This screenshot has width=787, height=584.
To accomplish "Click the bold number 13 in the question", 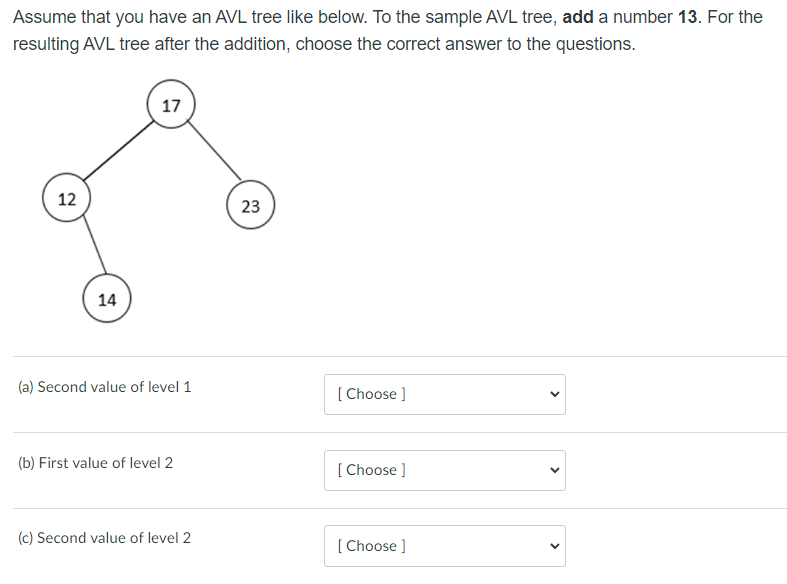I will pos(688,17).
